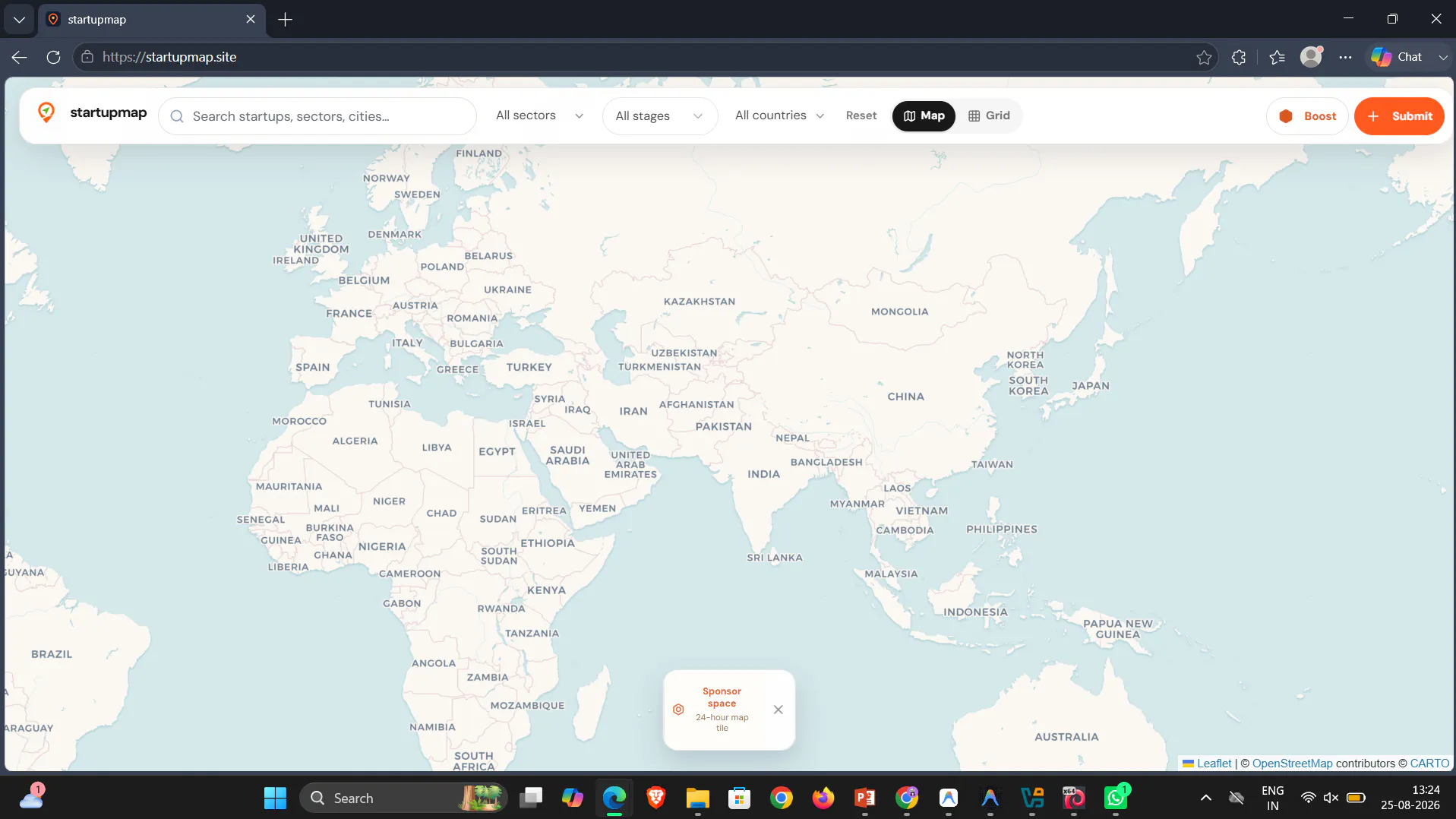Viewport: 1456px width, 819px height.
Task: Launch Copilot from the taskbar
Action: click(x=573, y=798)
